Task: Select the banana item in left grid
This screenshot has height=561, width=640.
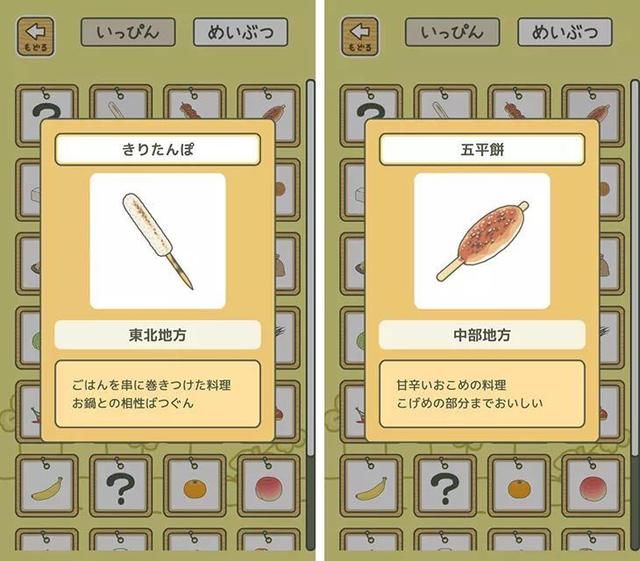Action: 47,487
